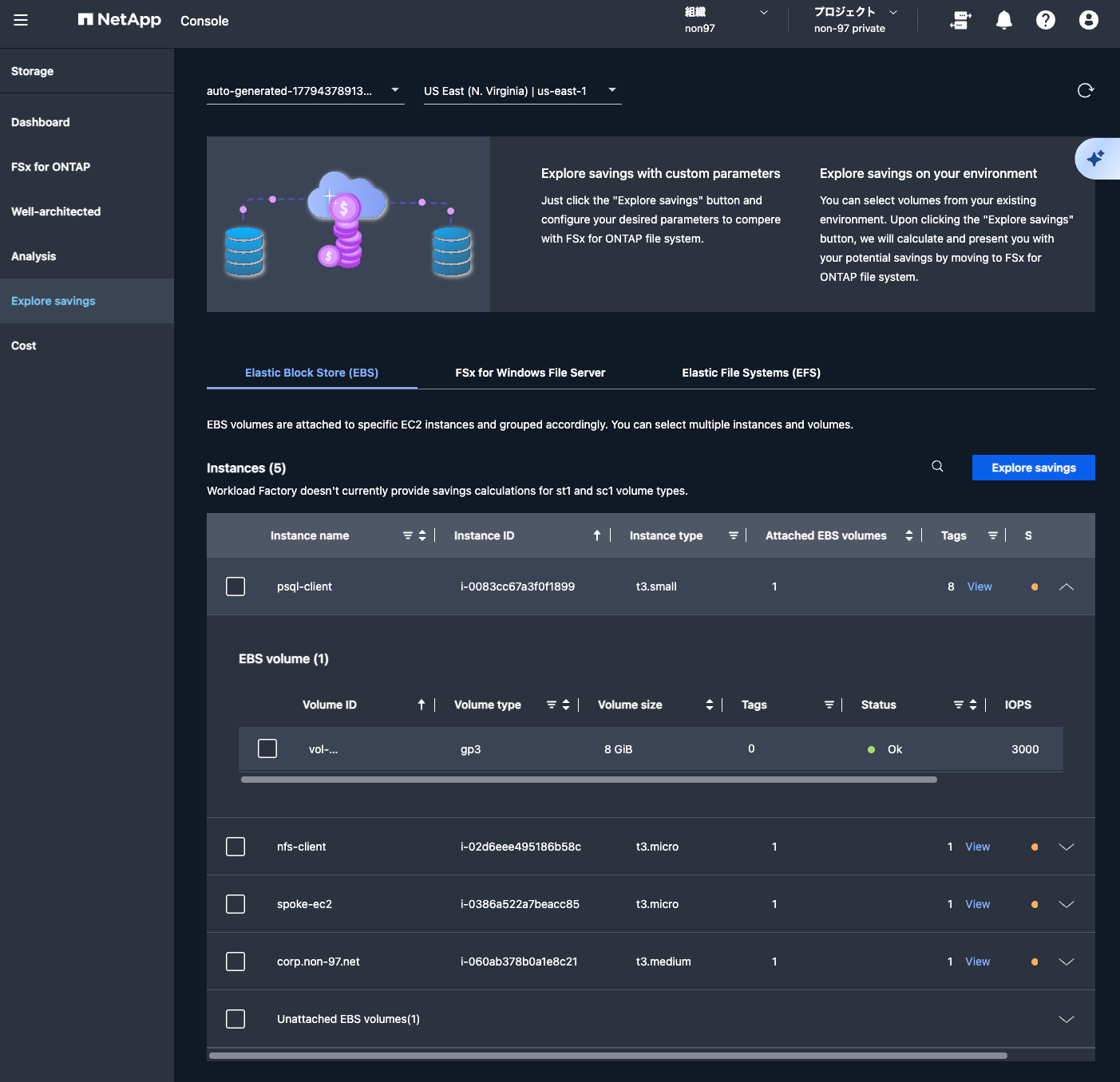Select the psql-client instance checkbox
1120x1082 pixels.
[235, 586]
